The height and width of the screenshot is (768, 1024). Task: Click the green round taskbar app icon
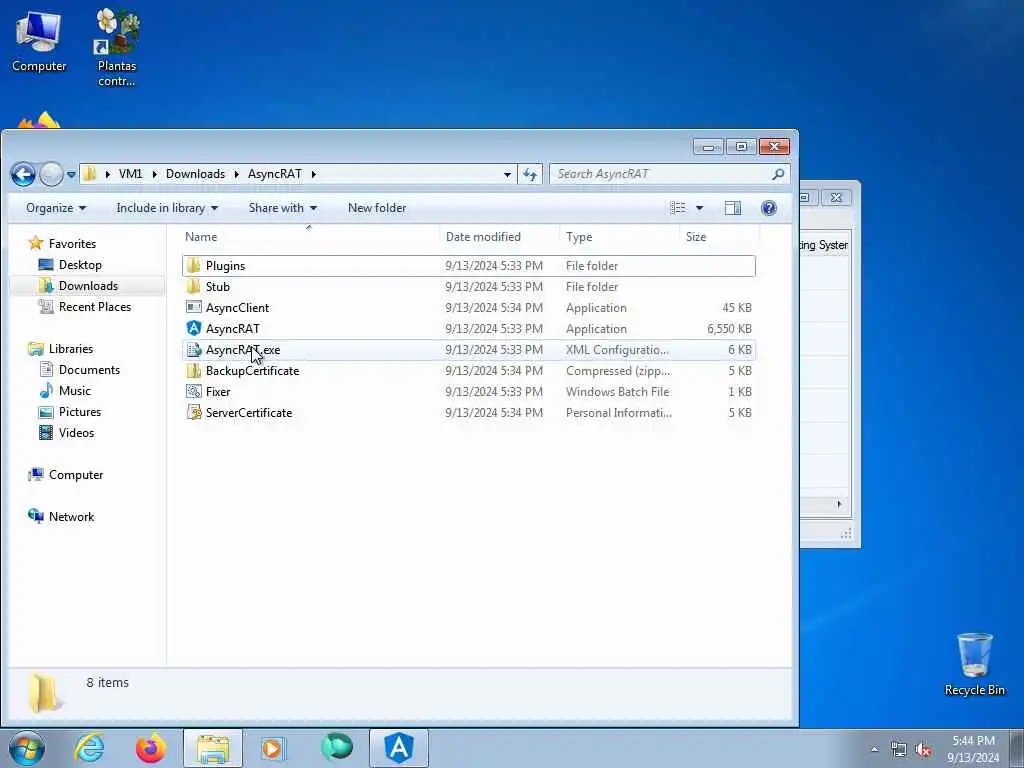click(x=337, y=747)
